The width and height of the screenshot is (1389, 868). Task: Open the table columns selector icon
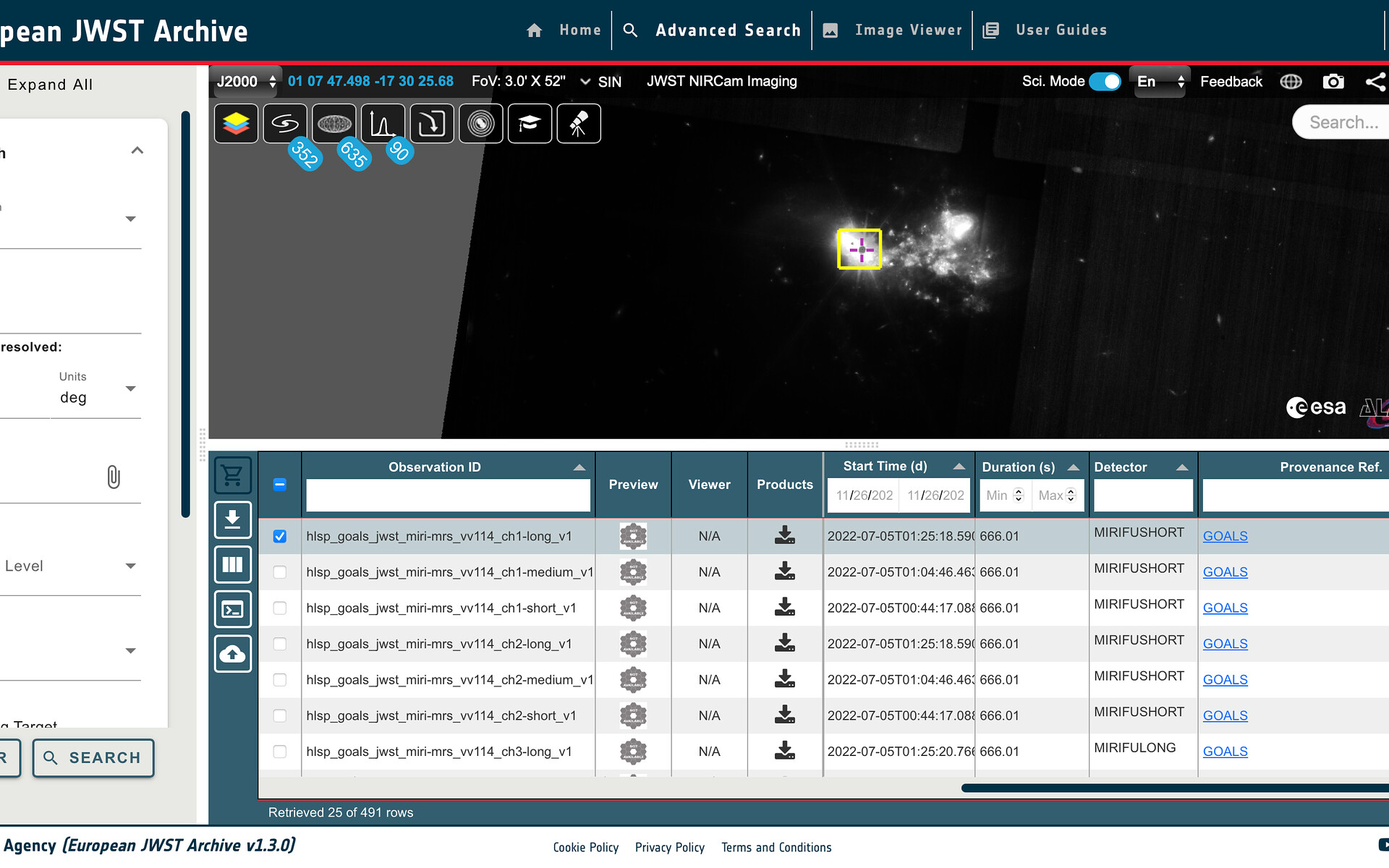pyautogui.click(x=233, y=565)
